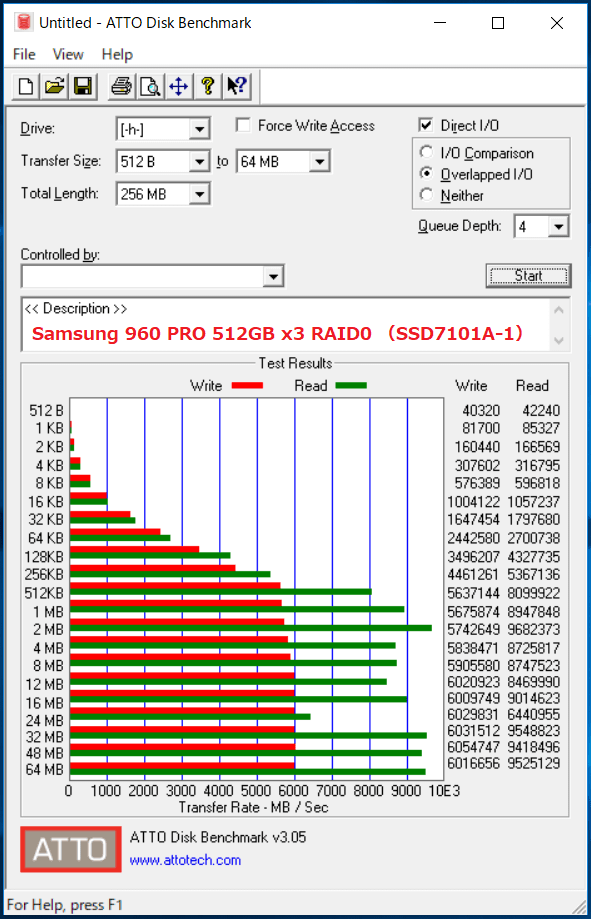Uncheck the Direct I/O checkbox
The image size is (591, 919).
coord(425,125)
